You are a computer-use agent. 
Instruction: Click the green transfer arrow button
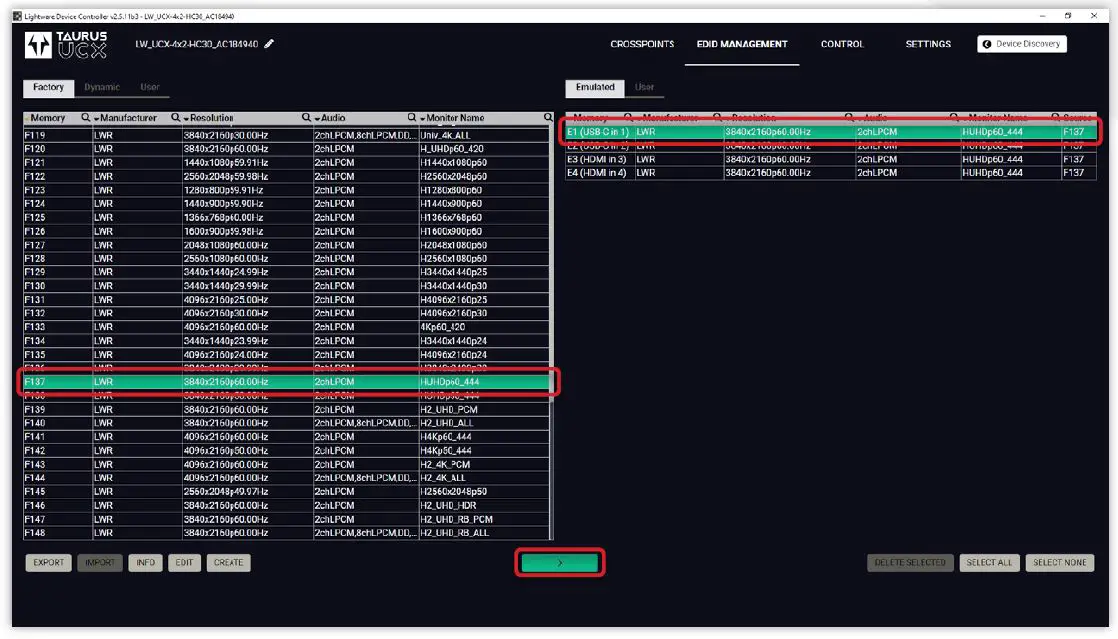tap(560, 563)
